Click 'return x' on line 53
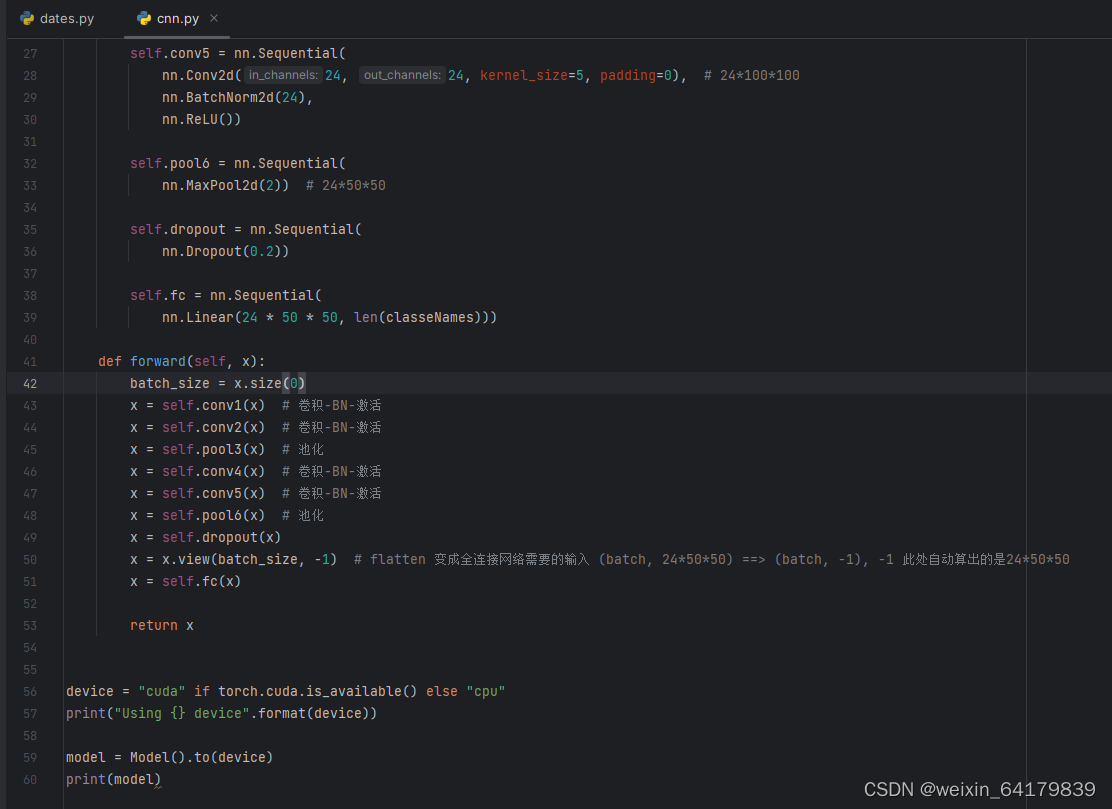 [162, 625]
